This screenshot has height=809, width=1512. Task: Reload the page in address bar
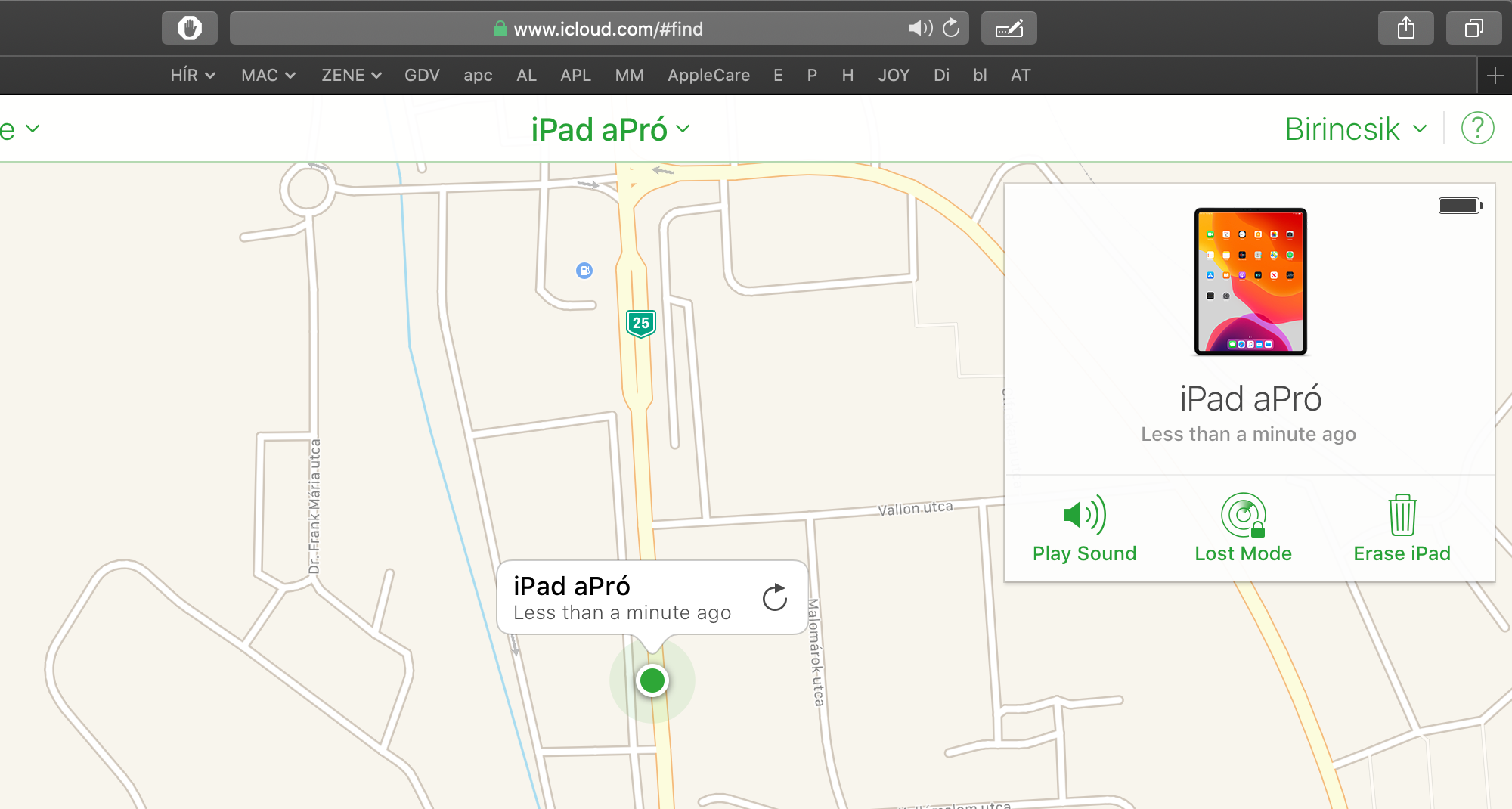pyautogui.click(x=951, y=29)
